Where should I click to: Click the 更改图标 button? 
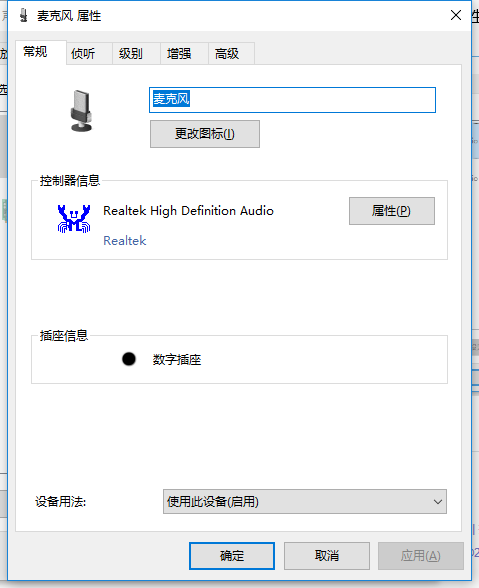(205, 134)
